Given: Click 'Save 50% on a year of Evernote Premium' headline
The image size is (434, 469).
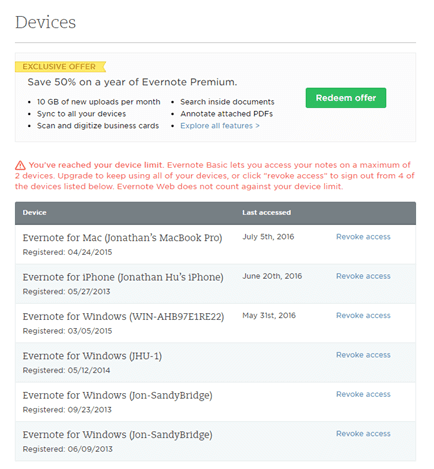Looking at the screenshot, I should tap(132, 82).
